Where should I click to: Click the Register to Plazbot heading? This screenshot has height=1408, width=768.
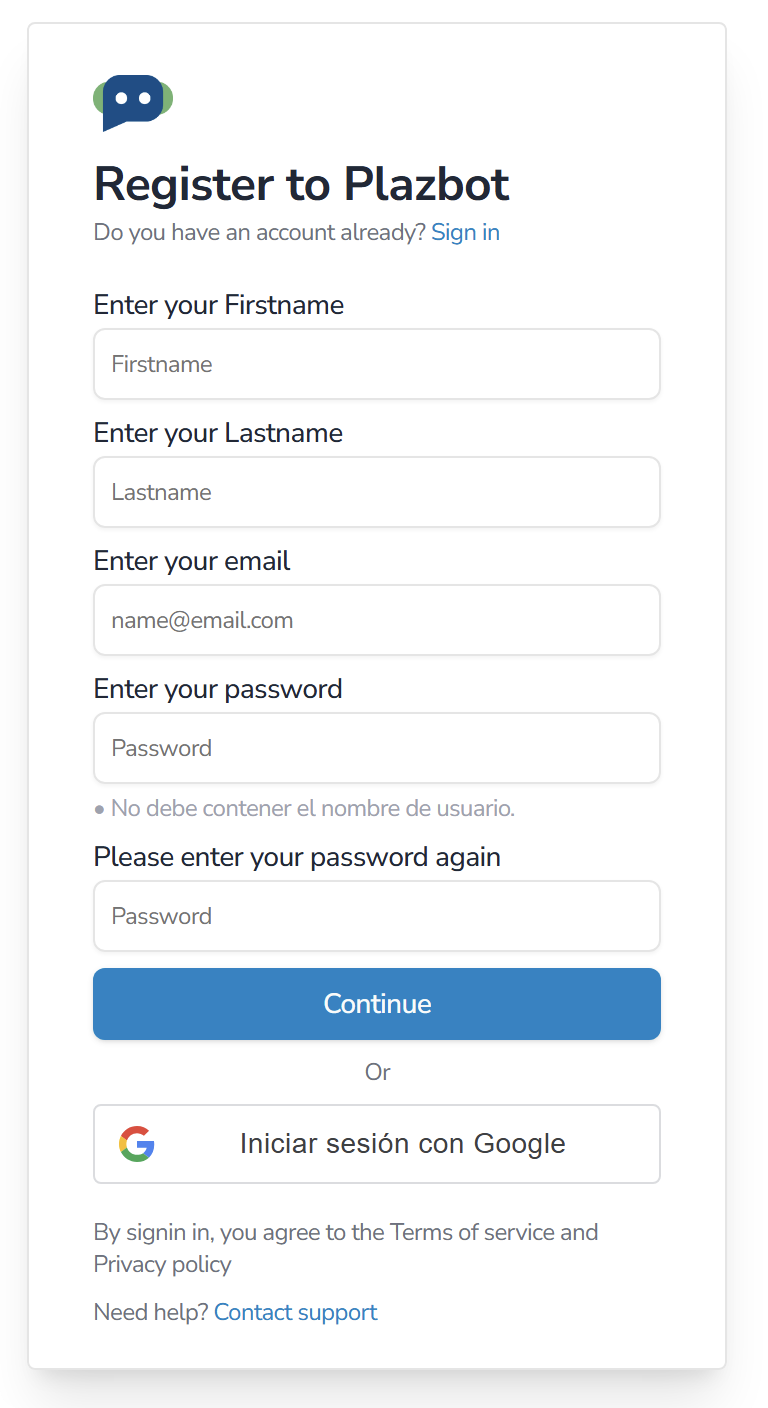pyautogui.click(x=301, y=185)
